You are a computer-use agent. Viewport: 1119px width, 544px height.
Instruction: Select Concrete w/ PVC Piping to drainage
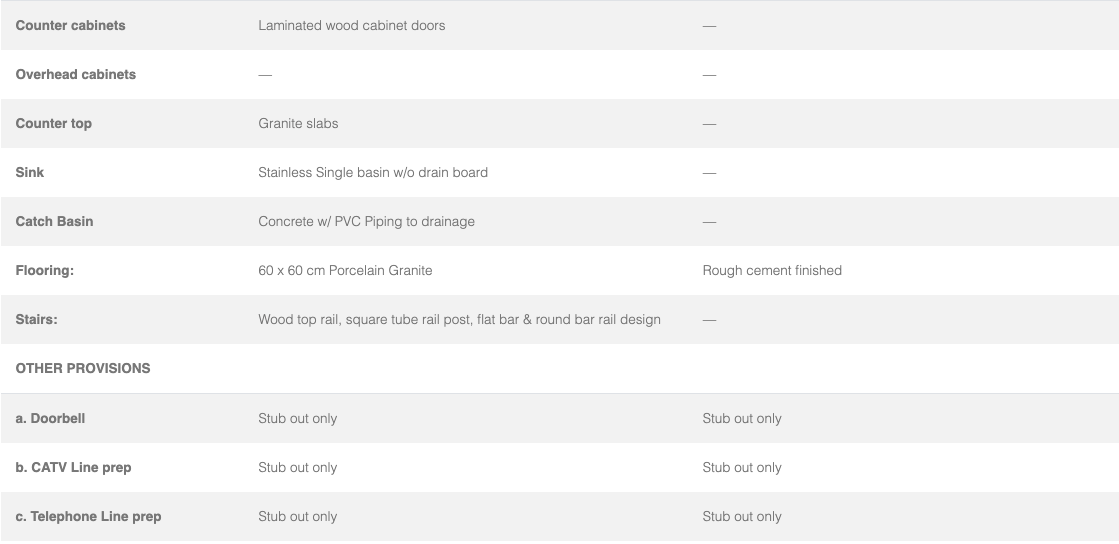coord(366,222)
